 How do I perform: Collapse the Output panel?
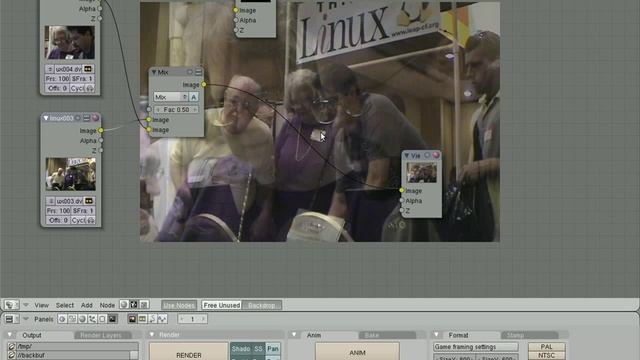[10, 335]
